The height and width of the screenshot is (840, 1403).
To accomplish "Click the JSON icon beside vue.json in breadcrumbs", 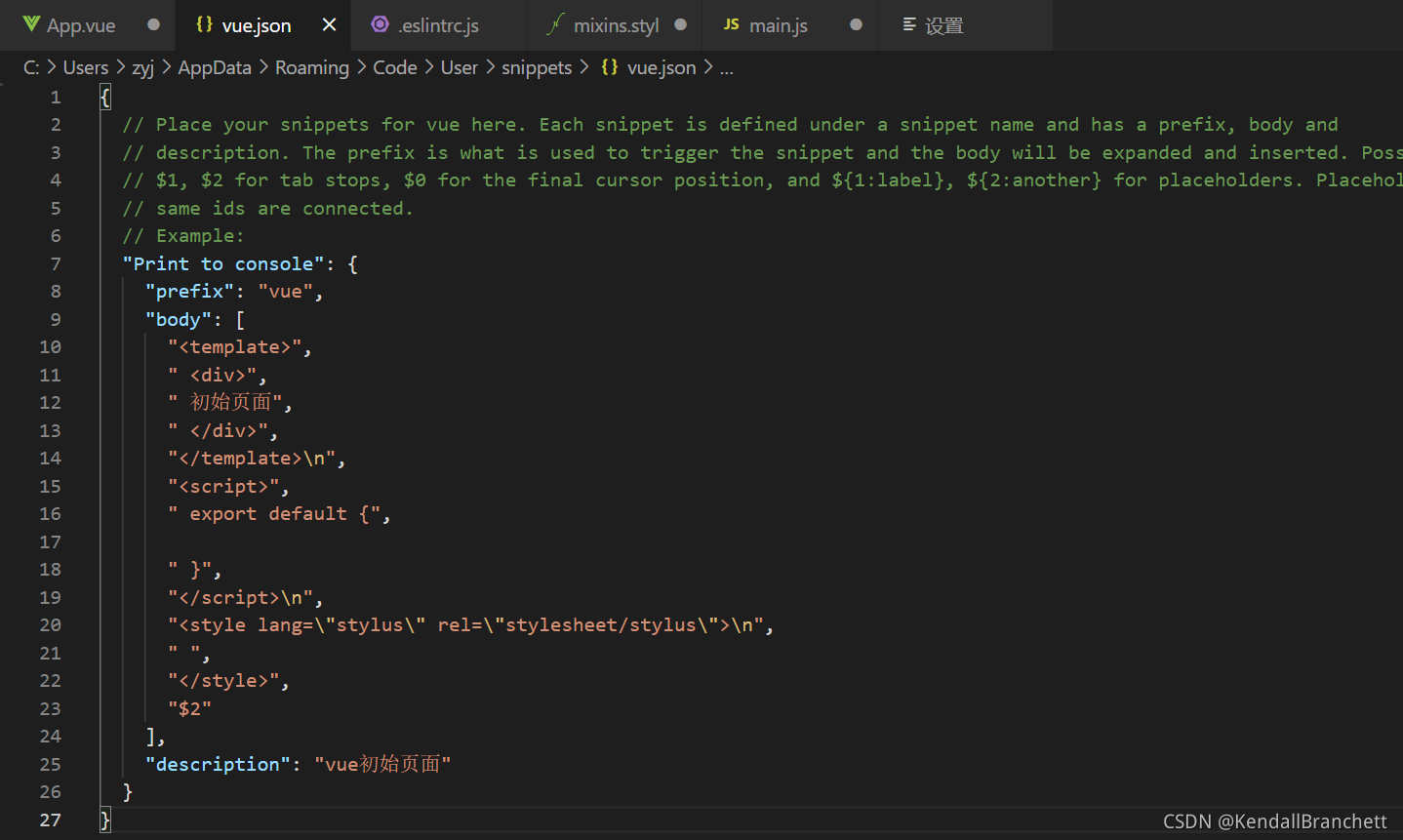I will (x=611, y=67).
